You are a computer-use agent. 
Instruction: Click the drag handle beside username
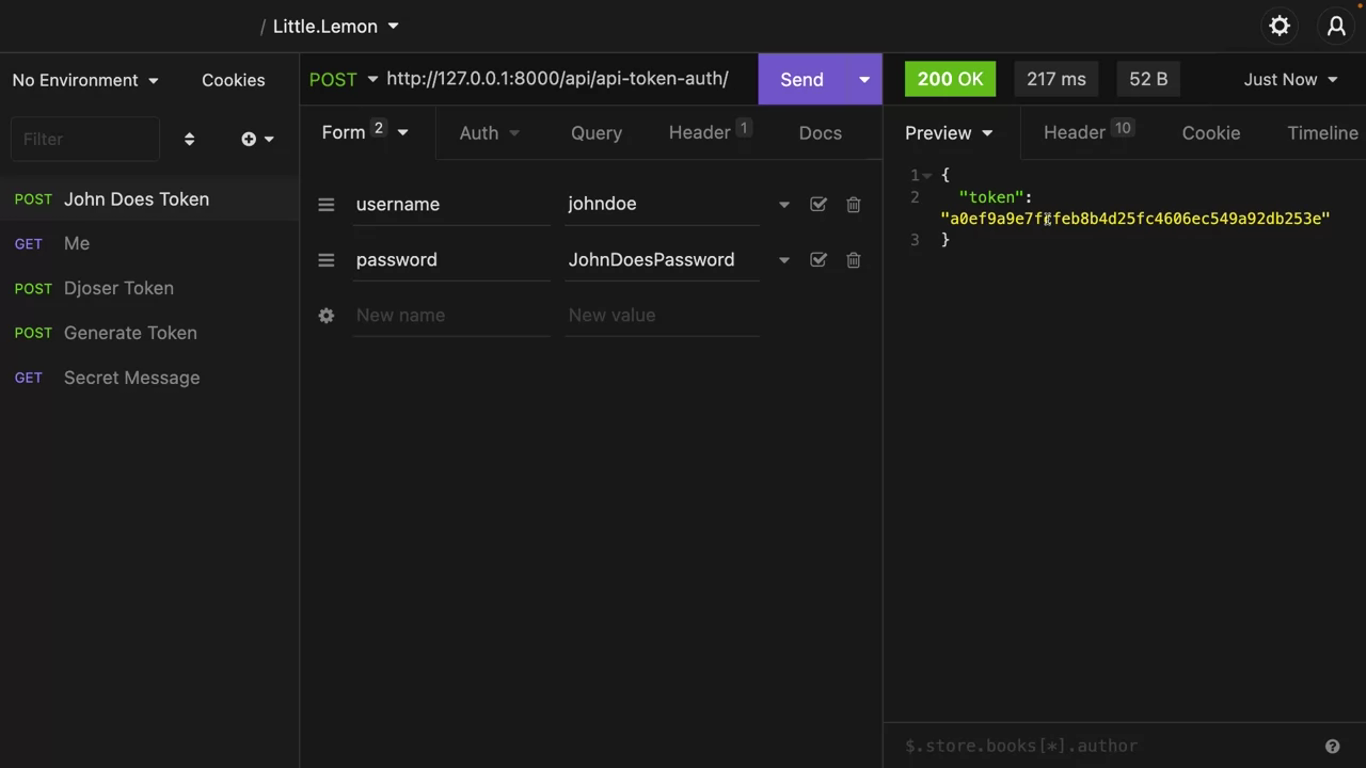pos(326,204)
